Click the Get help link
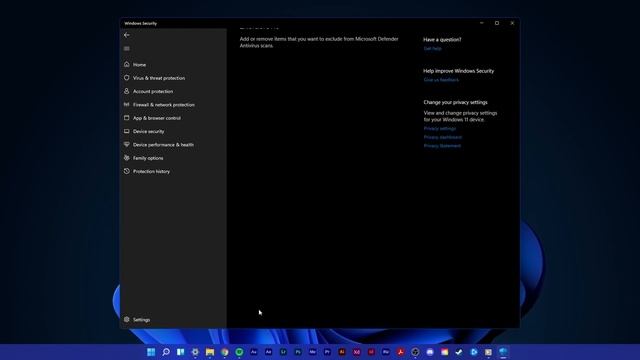Screen dimensions: 640x360 pyautogui.click(x=432, y=49)
